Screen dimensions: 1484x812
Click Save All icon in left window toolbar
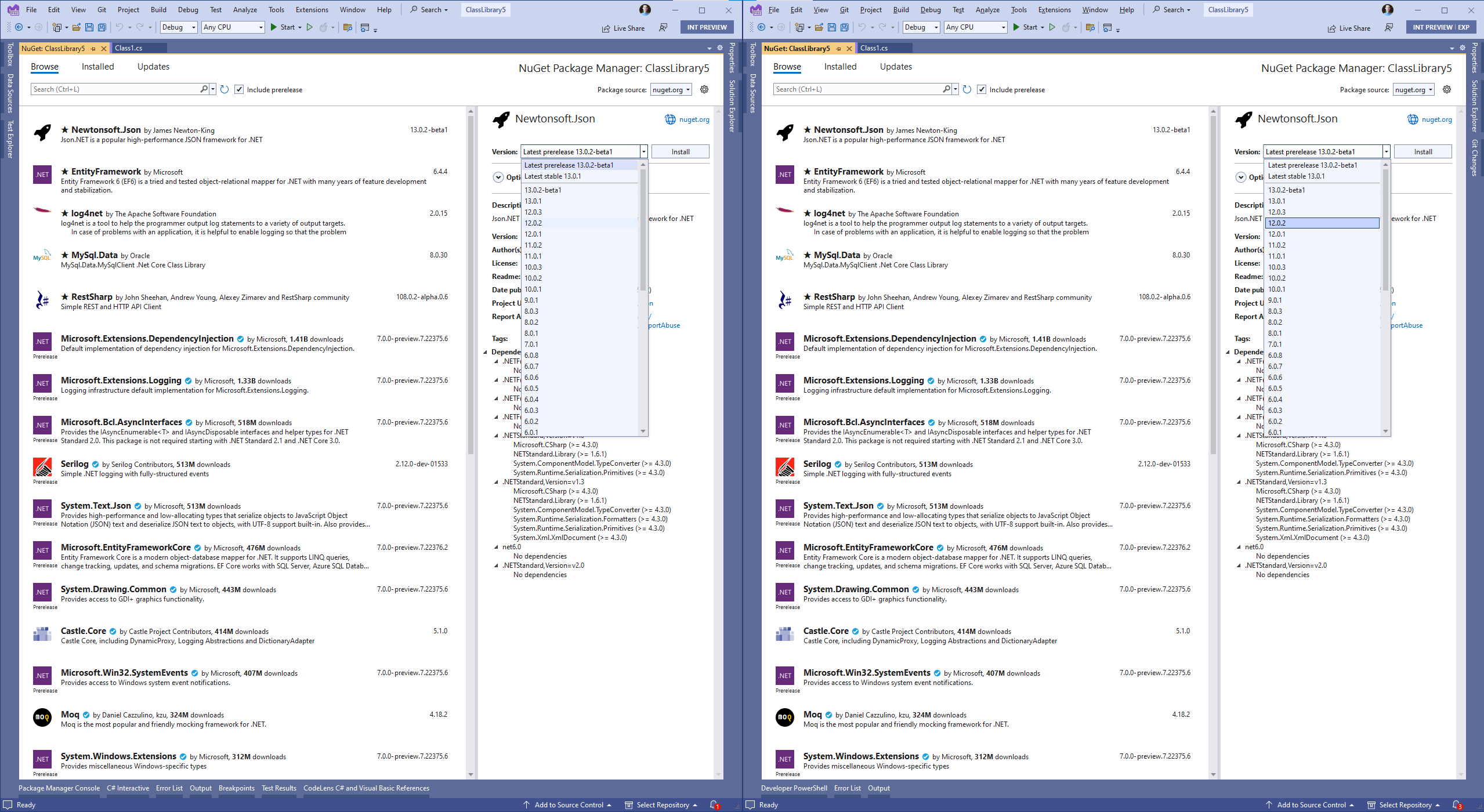point(102,27)
